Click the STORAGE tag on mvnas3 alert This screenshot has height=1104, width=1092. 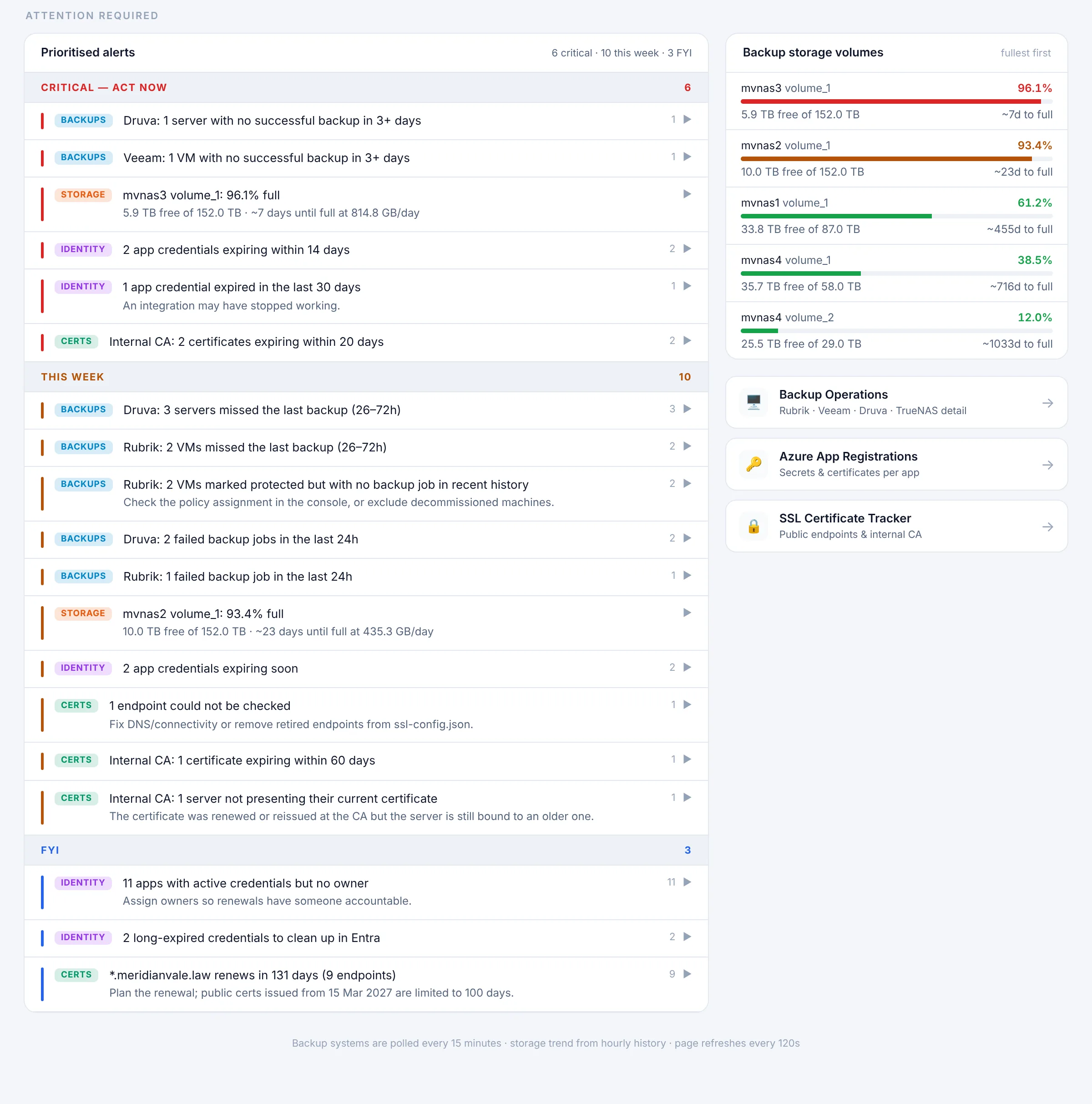coord(83,194)
